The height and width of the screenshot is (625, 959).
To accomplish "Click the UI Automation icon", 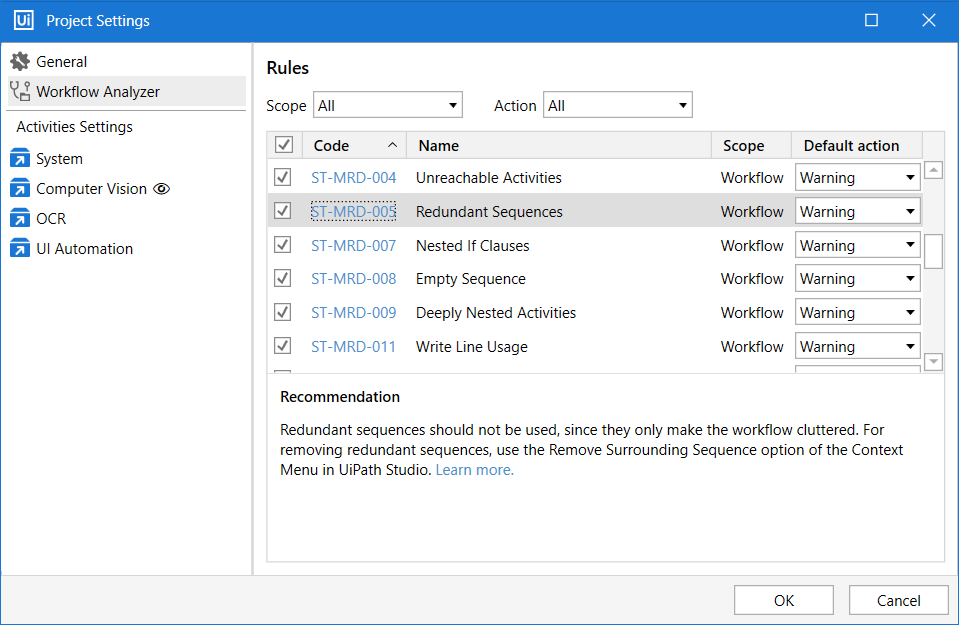I will 20,249.
